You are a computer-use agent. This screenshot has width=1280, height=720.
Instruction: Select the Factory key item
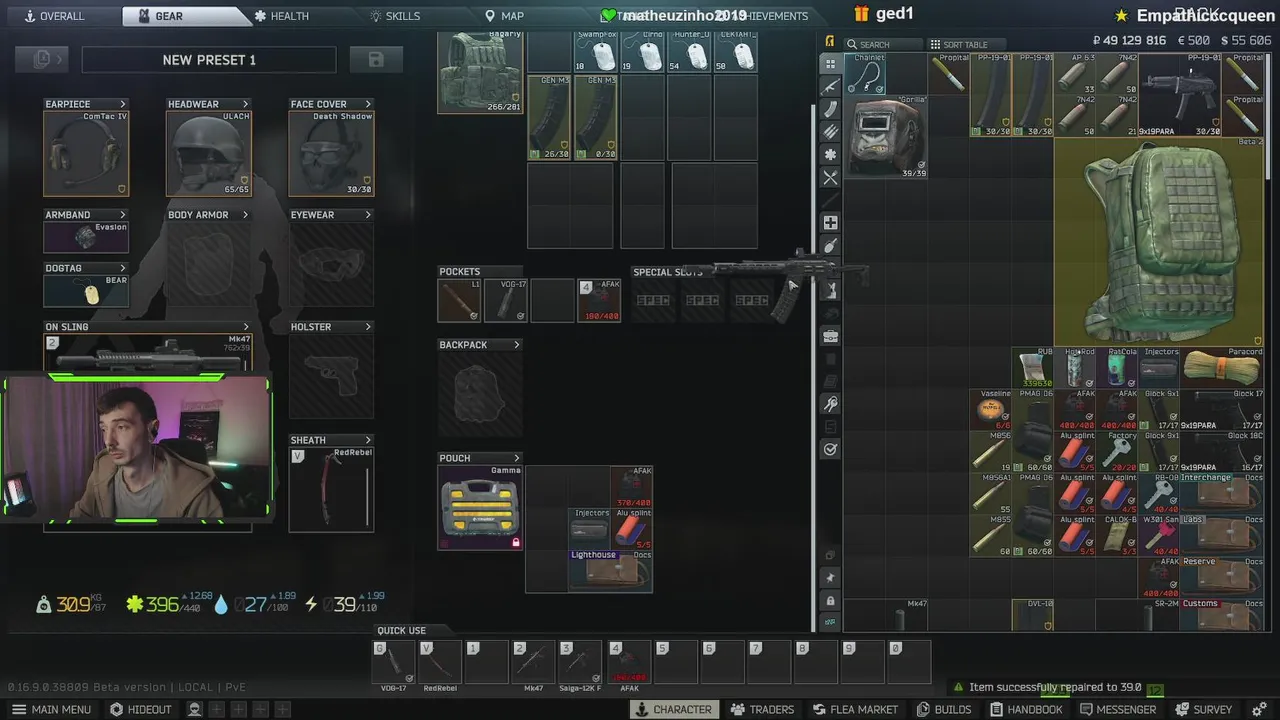[x=1117, y=451]
